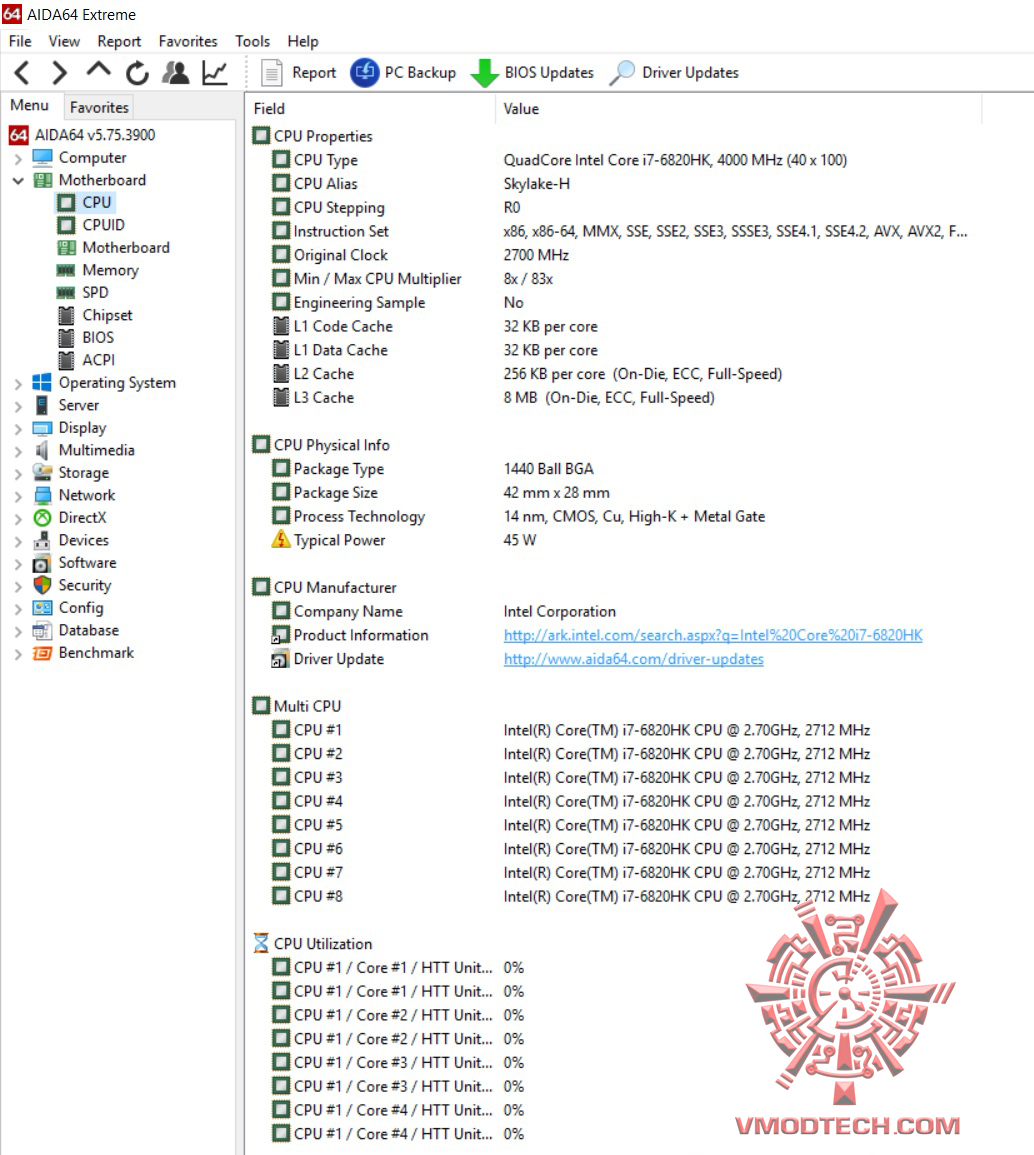Click the Operating System Windows logo icon
Image resolution: width=1034 pixels, height=1155 pixels.
click(42, 382)
